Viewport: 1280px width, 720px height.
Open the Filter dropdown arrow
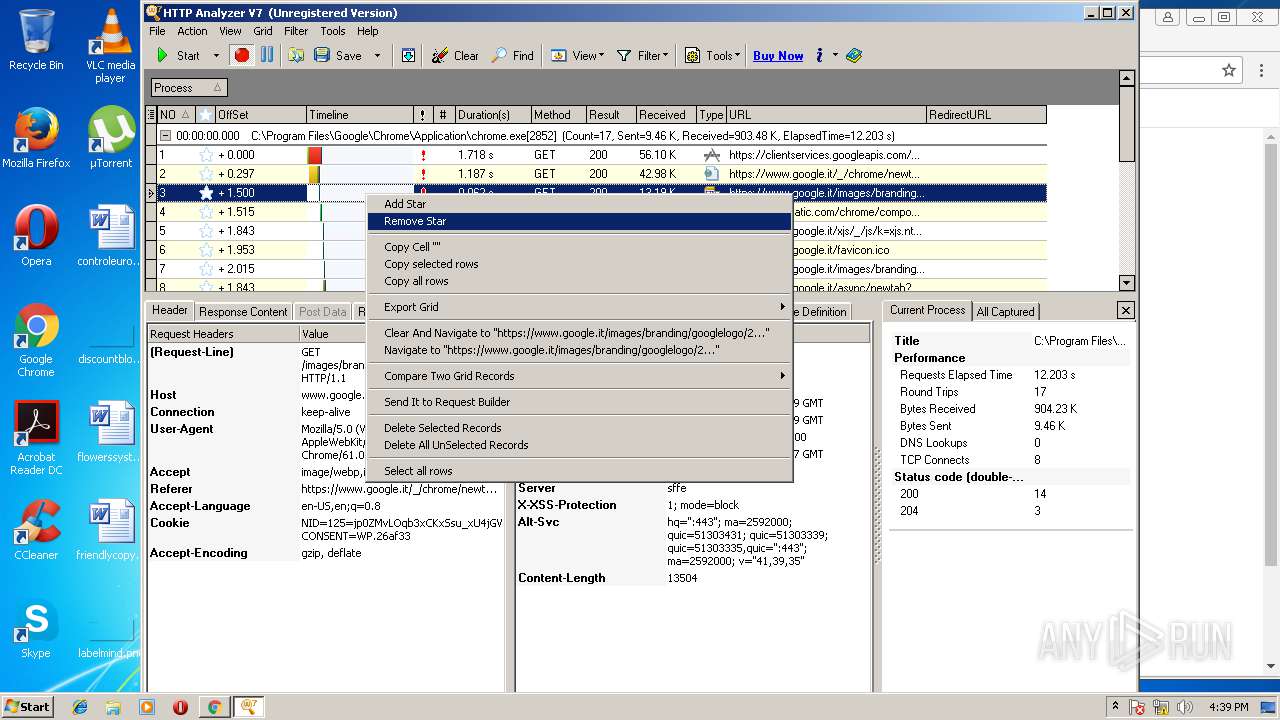coord(667,56)
